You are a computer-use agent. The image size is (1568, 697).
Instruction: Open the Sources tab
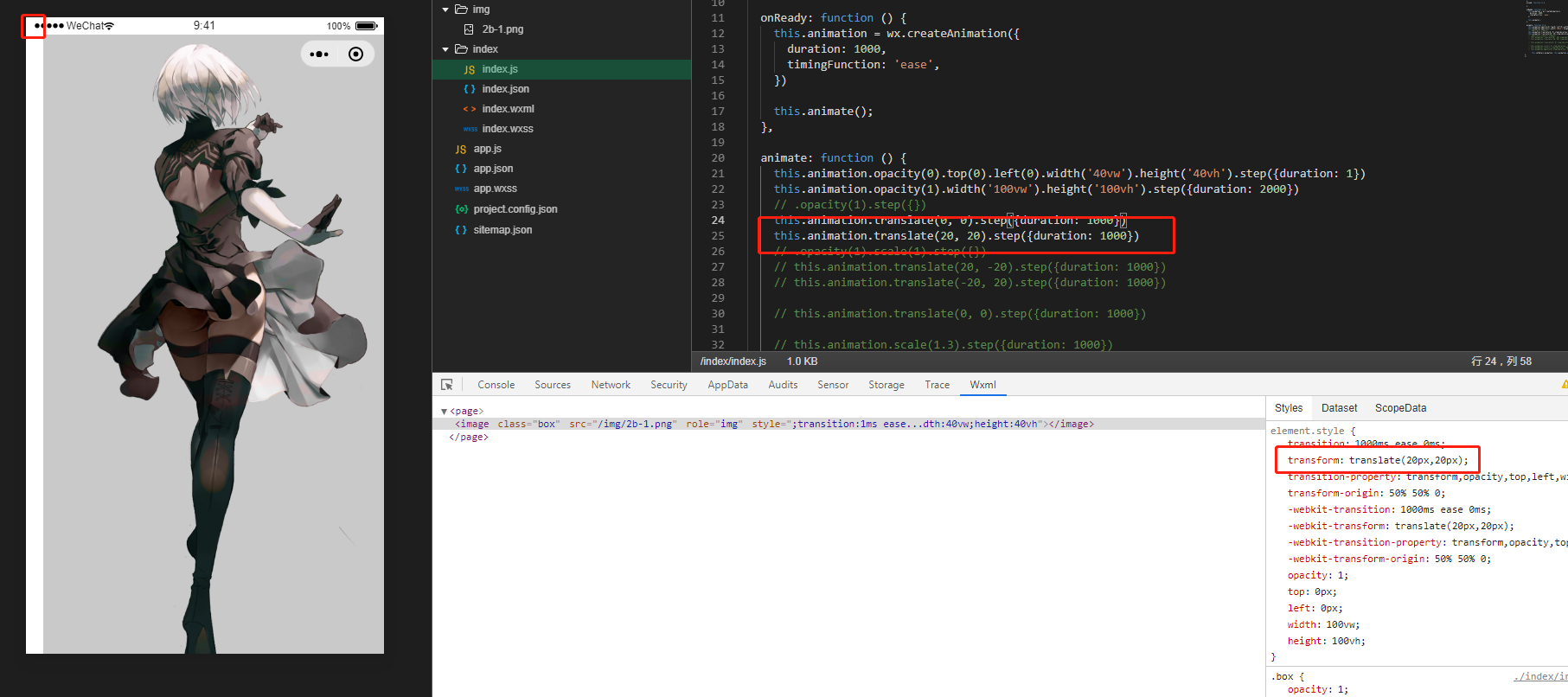553,385
